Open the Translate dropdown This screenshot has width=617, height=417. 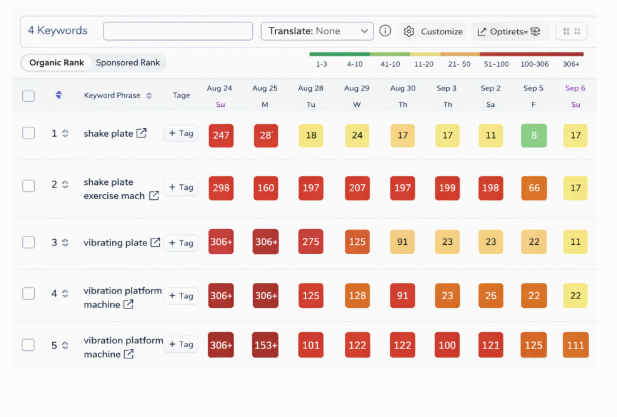pos(316,31)
